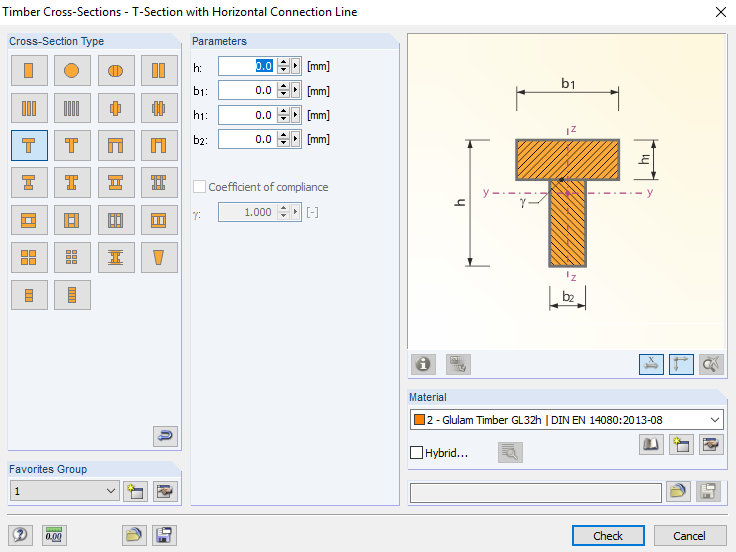The width and height of the screenshot is (736, 552).
Task: Choose the box section cross-section type
Action: (29, 220)
